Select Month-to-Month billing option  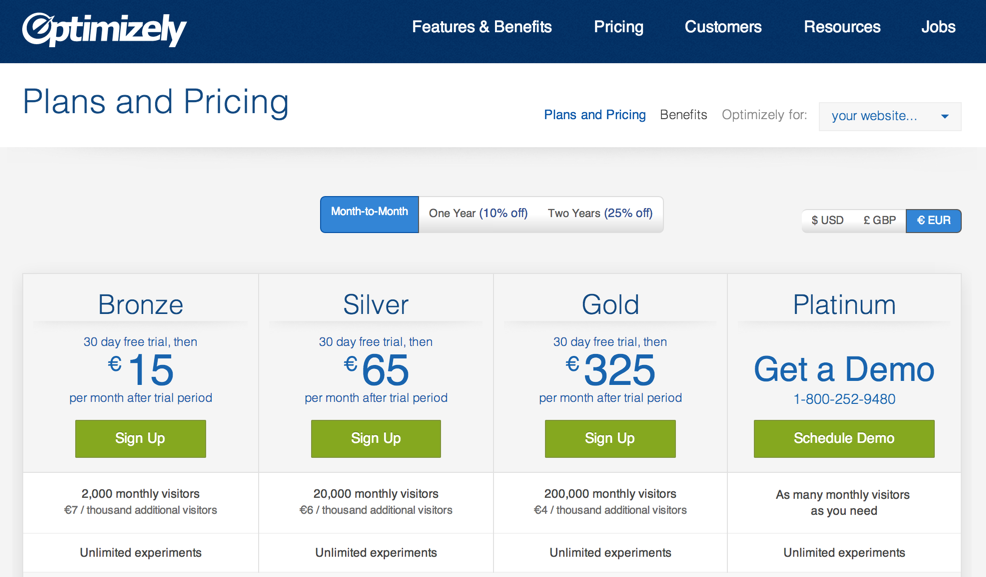pos(369,214)
